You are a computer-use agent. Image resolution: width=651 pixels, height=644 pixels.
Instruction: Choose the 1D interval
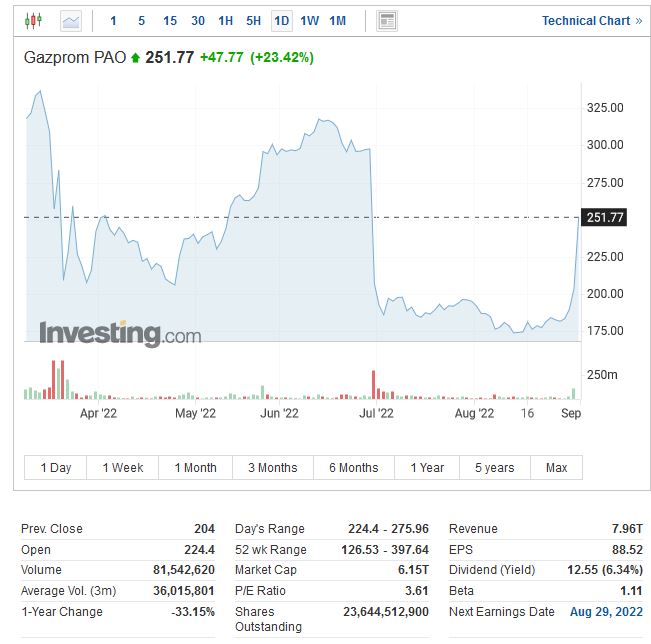pyautogui.click(x=281, y=20)
